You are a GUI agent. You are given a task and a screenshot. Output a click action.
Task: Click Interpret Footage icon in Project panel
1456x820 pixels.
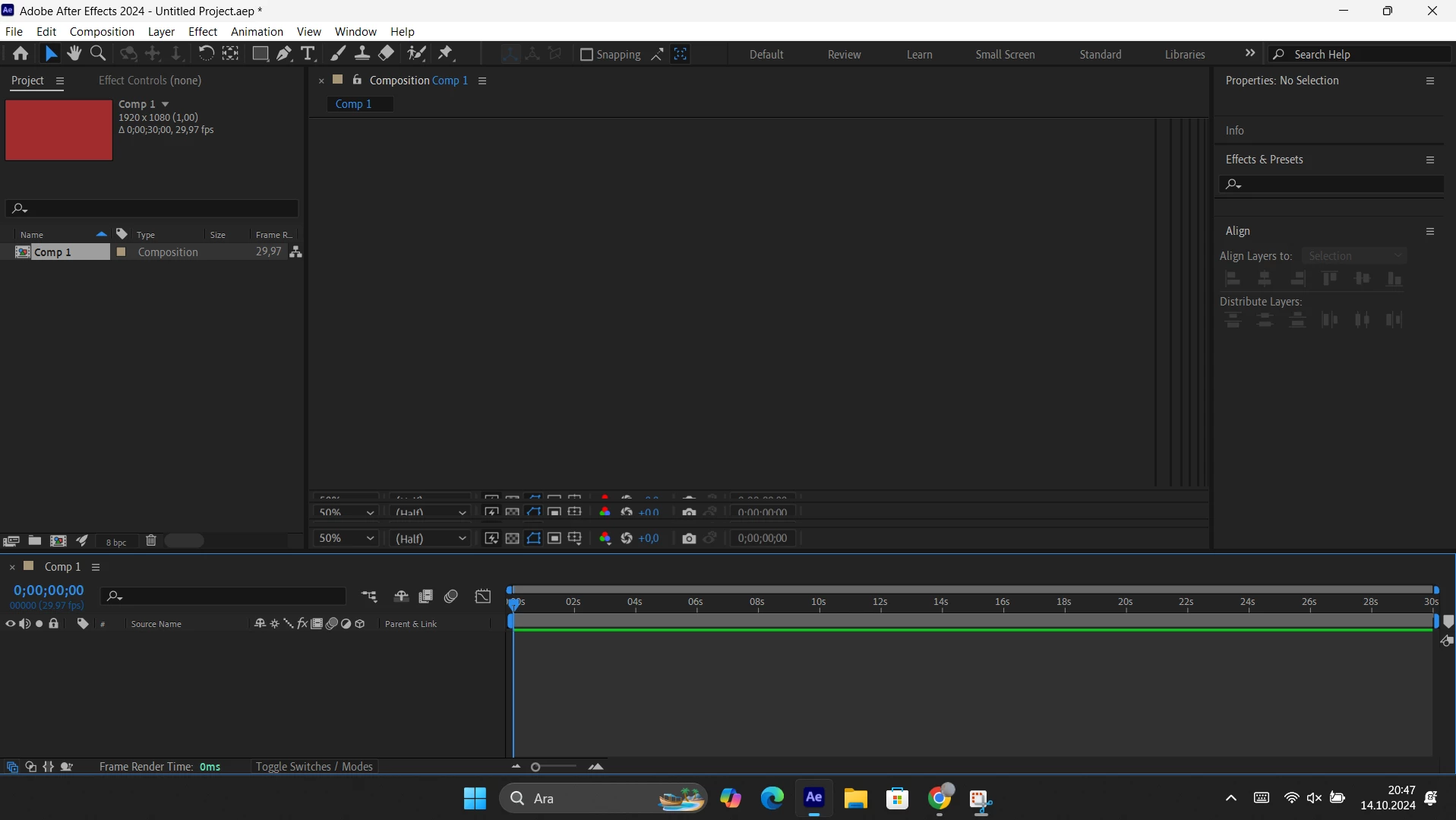(11, 541)
